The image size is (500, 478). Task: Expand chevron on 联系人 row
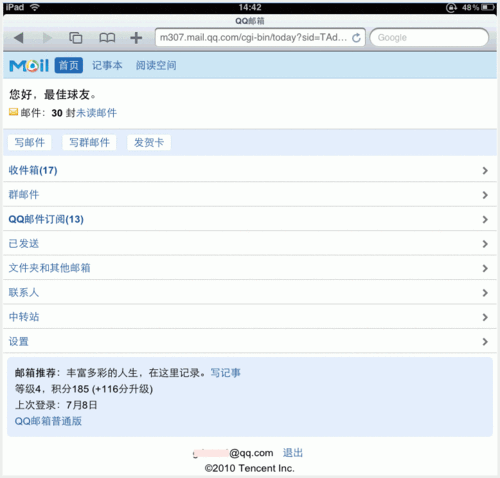(x=485, y=293)
